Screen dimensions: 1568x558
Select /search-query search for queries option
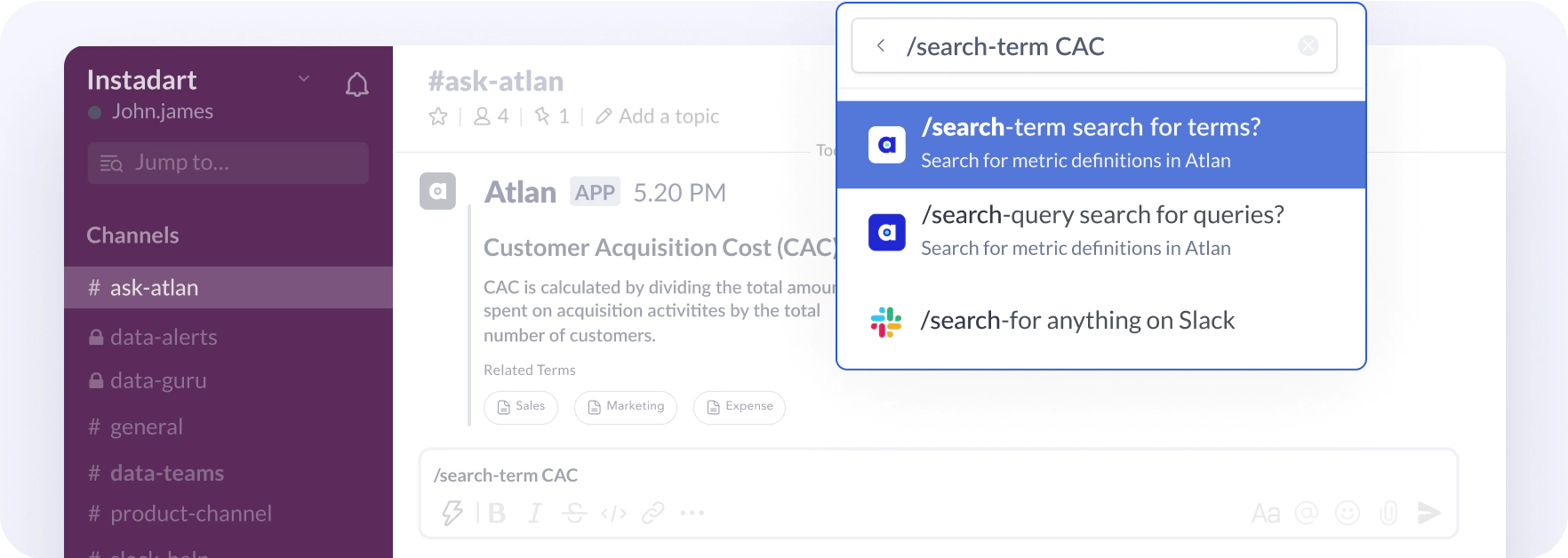(1100, 232)
